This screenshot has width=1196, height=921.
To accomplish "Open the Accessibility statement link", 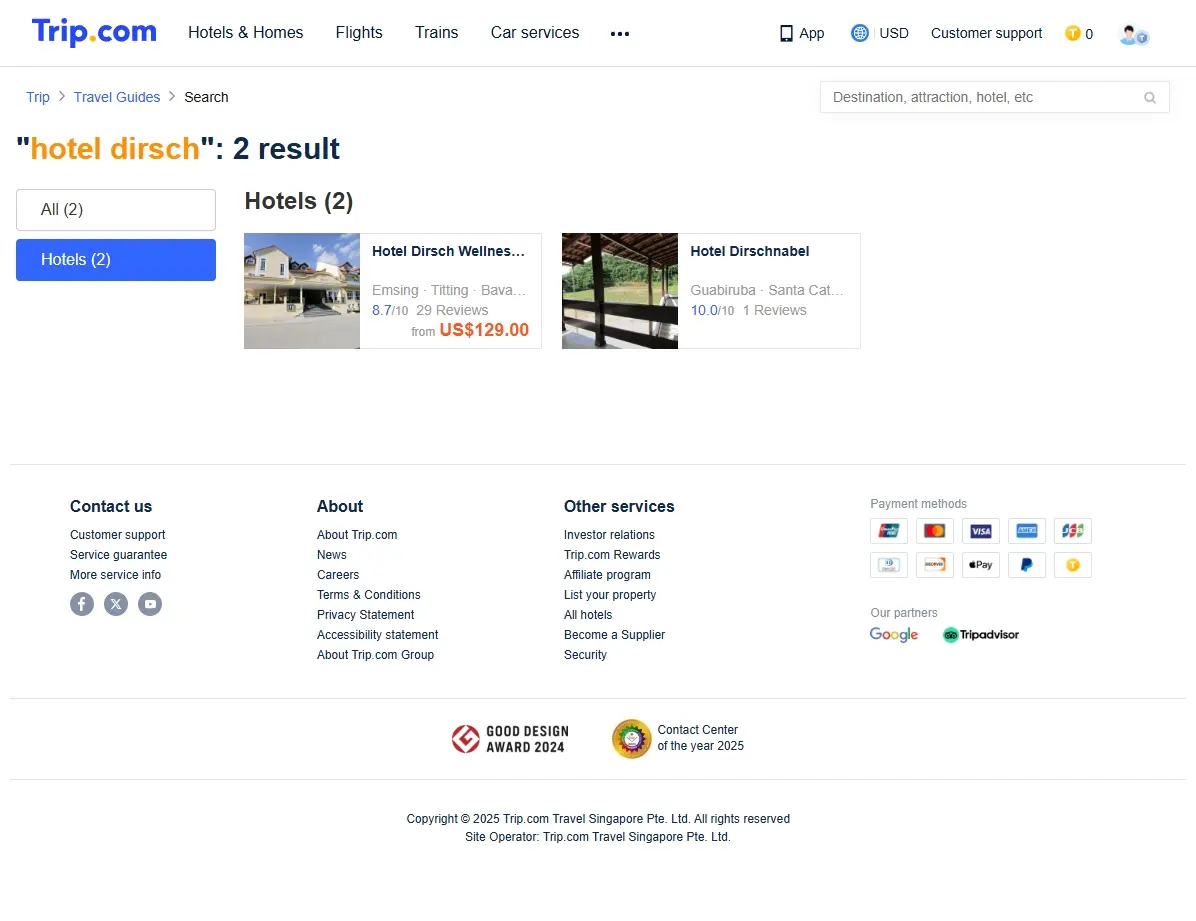I will (378, 634).
